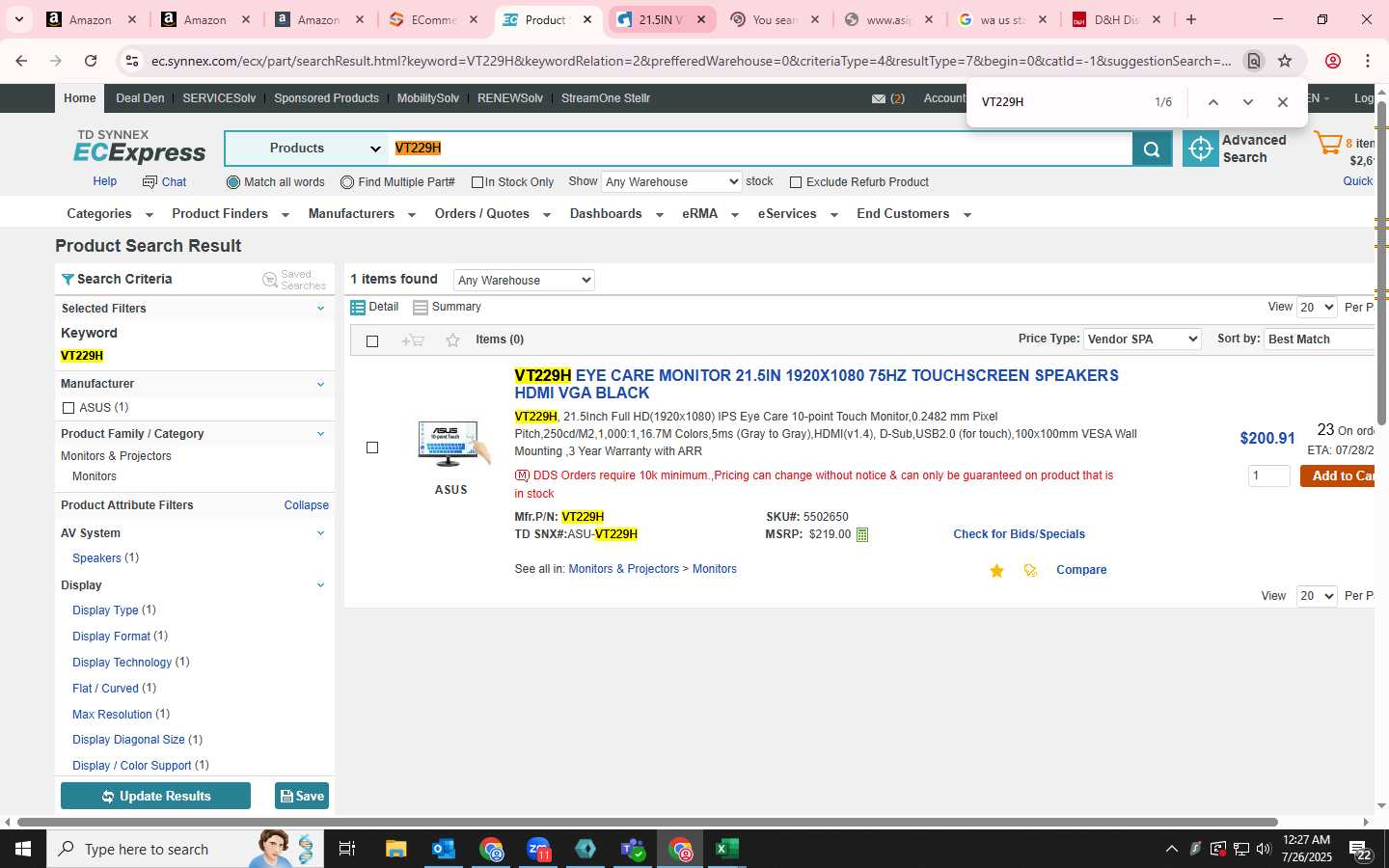Image resolution: width=1389 pixels, height=868 pixels.
Task: Open the Product Finders menu
Action: [x=231, y=214]
